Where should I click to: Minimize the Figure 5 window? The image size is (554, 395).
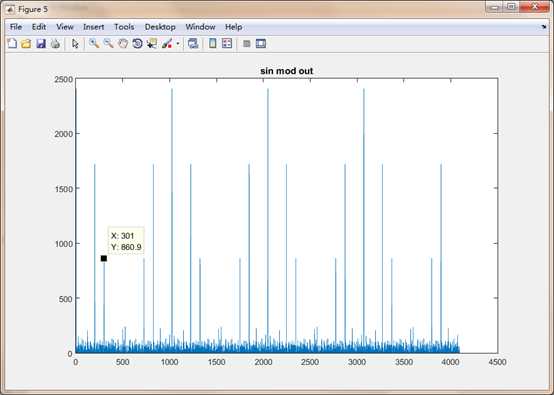point(494,7)
